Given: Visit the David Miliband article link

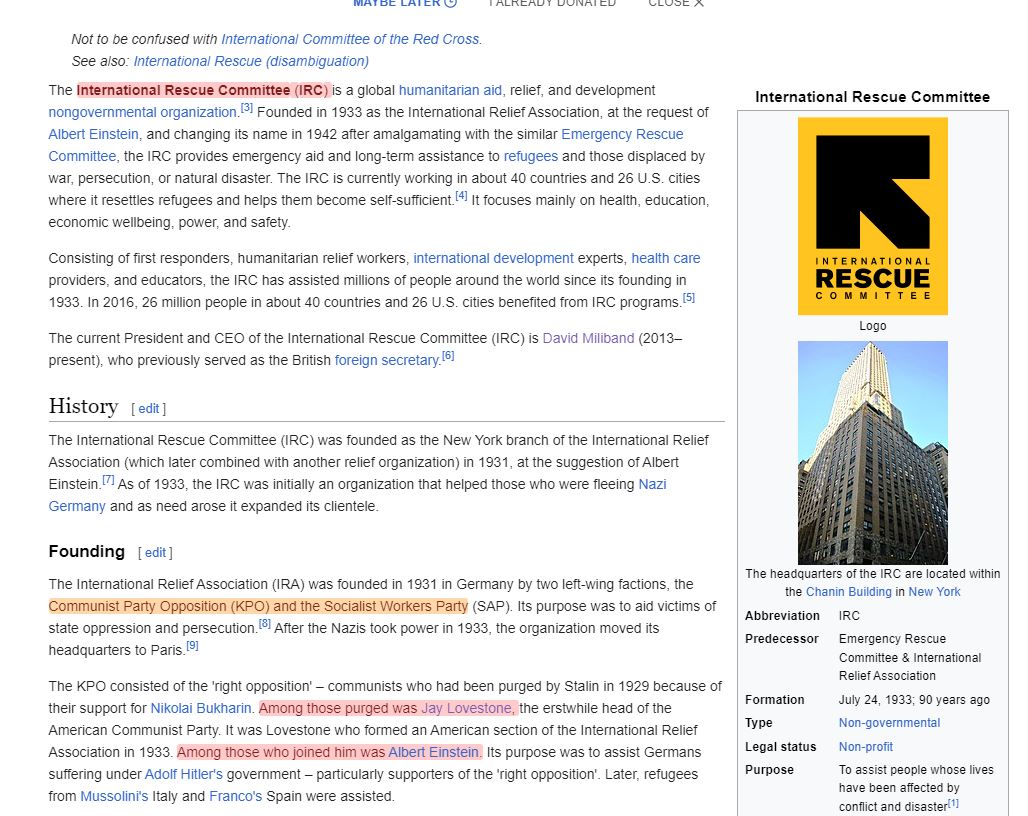Looking at the screenshot, I should (588, 338).
